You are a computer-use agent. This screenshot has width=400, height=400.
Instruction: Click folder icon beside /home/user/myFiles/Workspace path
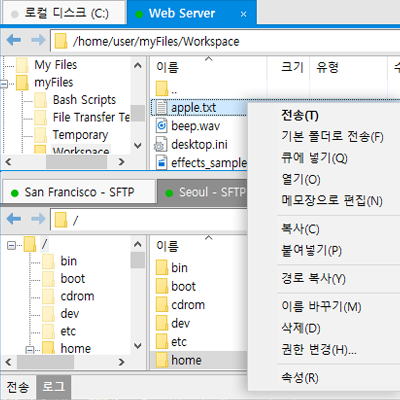pyautogui.click(x=61, y=41)
